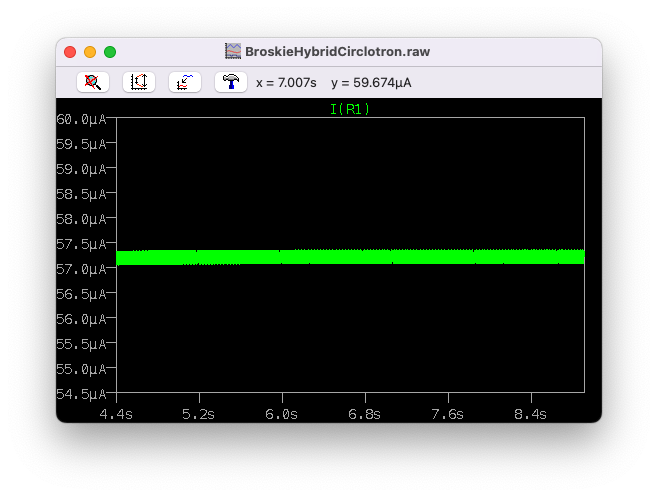Image resolution: width=658 pixels, height=497 pixels.
Task: Click the 8.4s x-axis label
Action: click(531, 415)
